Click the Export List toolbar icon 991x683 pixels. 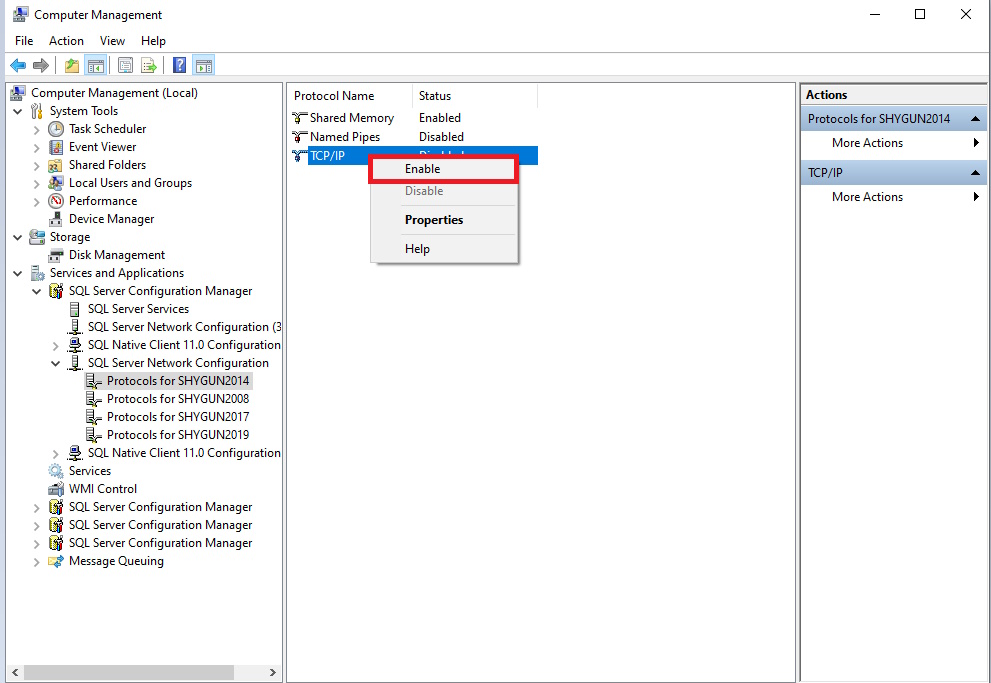point(149,65)
